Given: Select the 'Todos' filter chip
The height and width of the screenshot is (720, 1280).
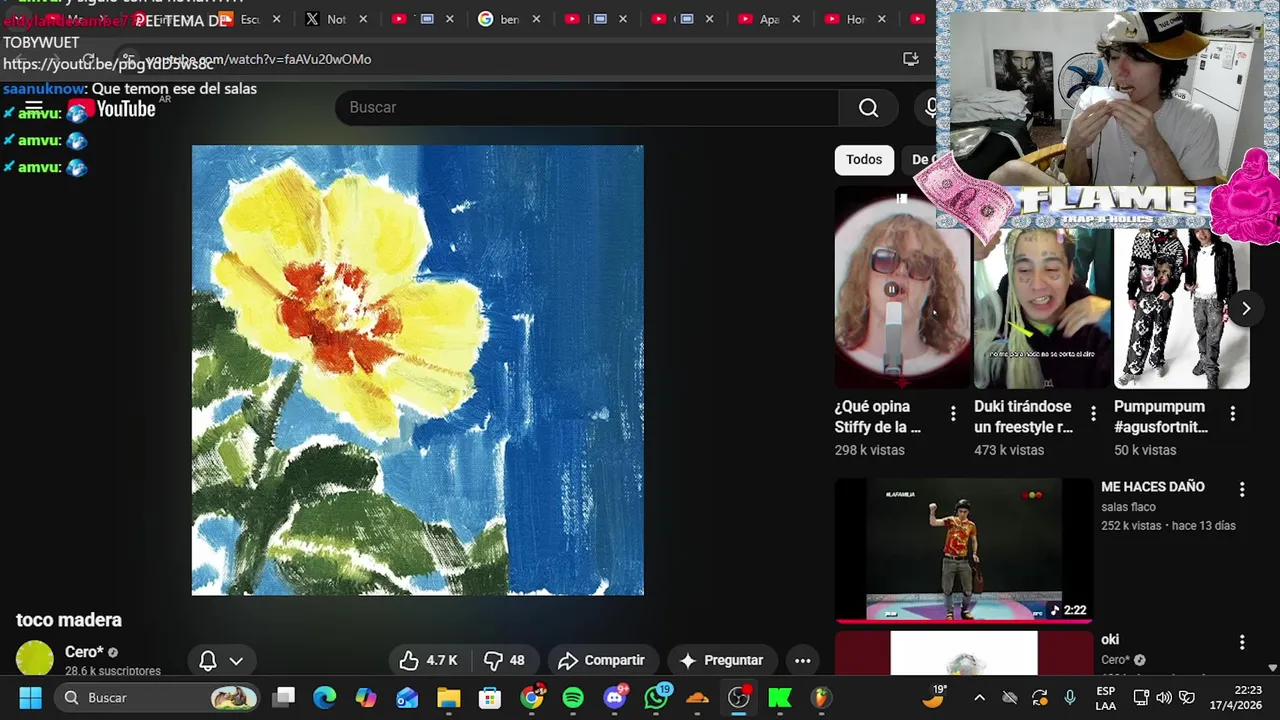Looking at the screenshot, I should tap(864, 160).
